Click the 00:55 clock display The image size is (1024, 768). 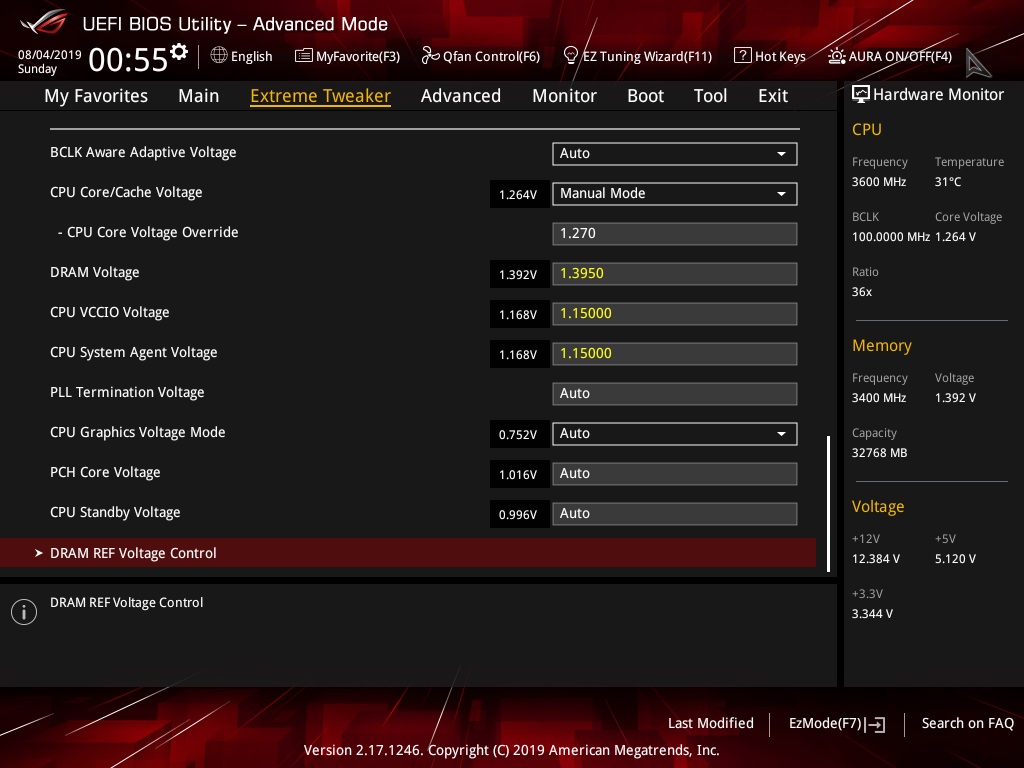pyautogui.click(x=128, y=59)
